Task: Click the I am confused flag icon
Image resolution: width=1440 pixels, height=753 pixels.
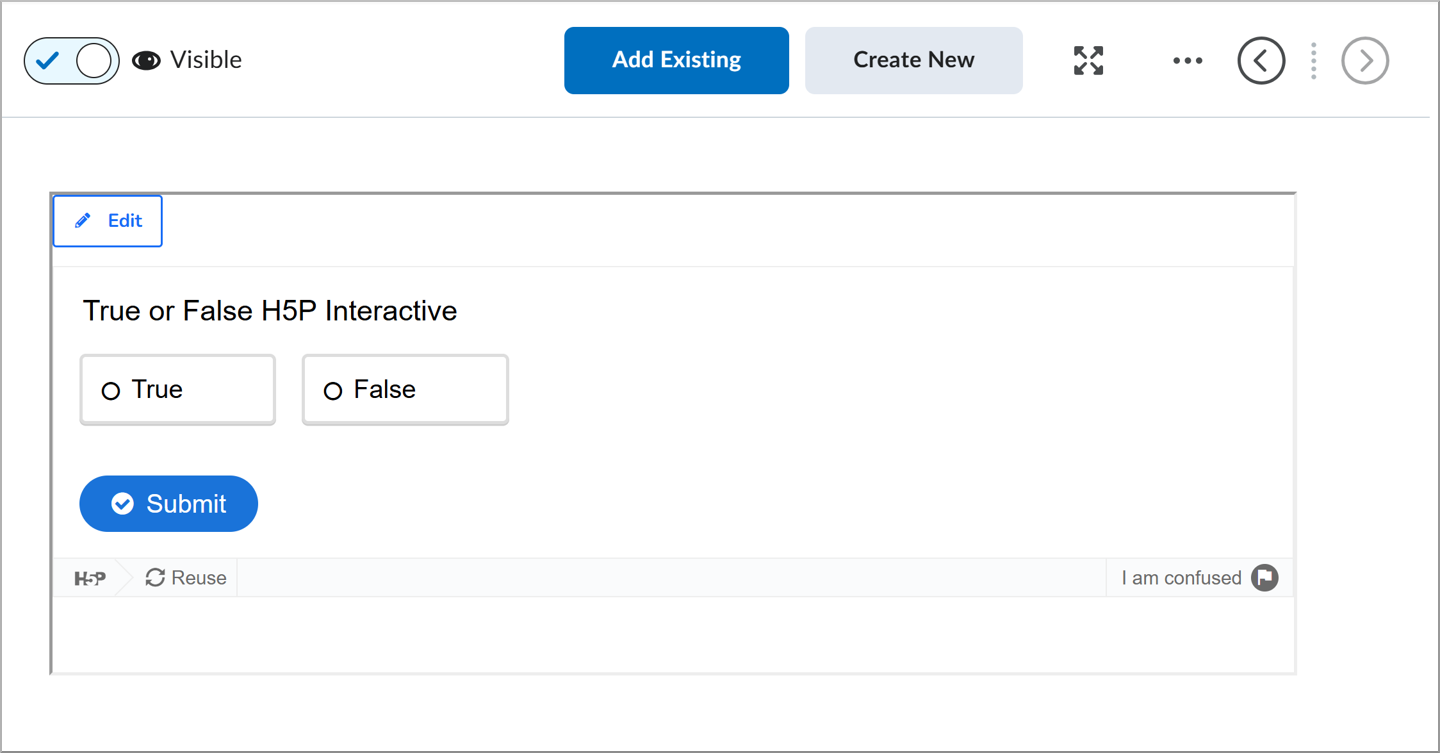Action: pyautogui.click(x=1265, y=578)
